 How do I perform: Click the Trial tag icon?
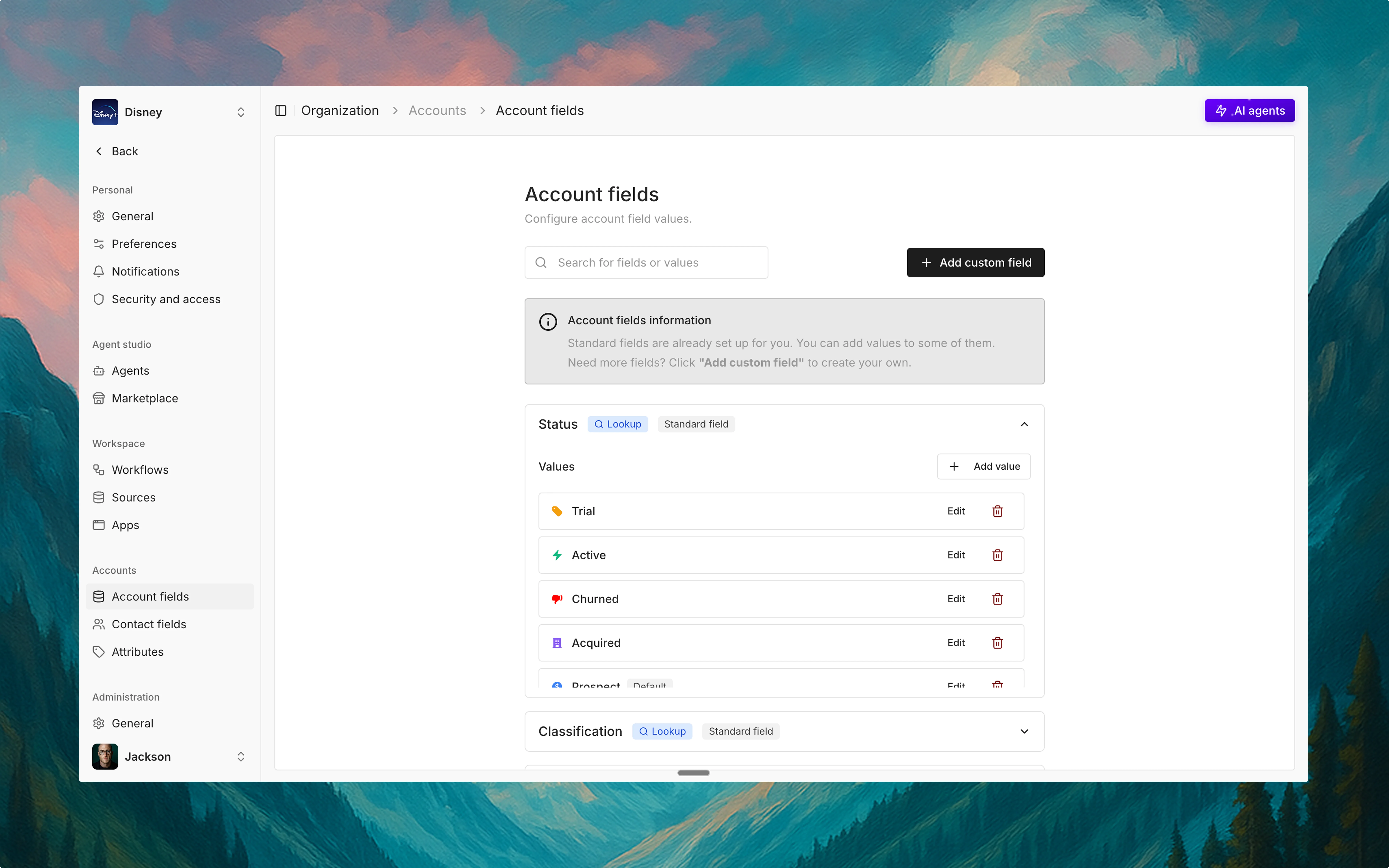coord(557,511)
